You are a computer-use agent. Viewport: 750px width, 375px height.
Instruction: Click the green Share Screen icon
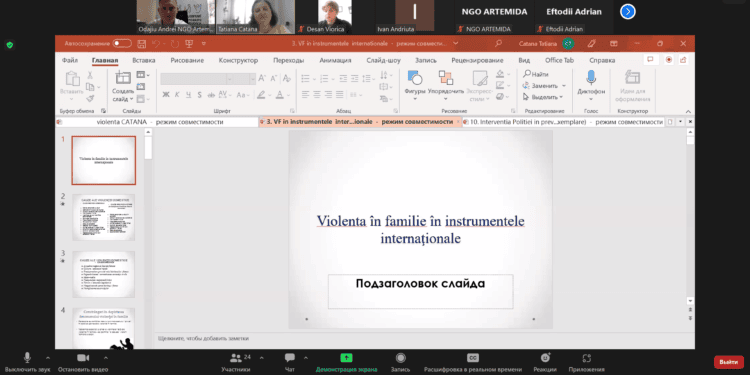[x=346, y=358]
